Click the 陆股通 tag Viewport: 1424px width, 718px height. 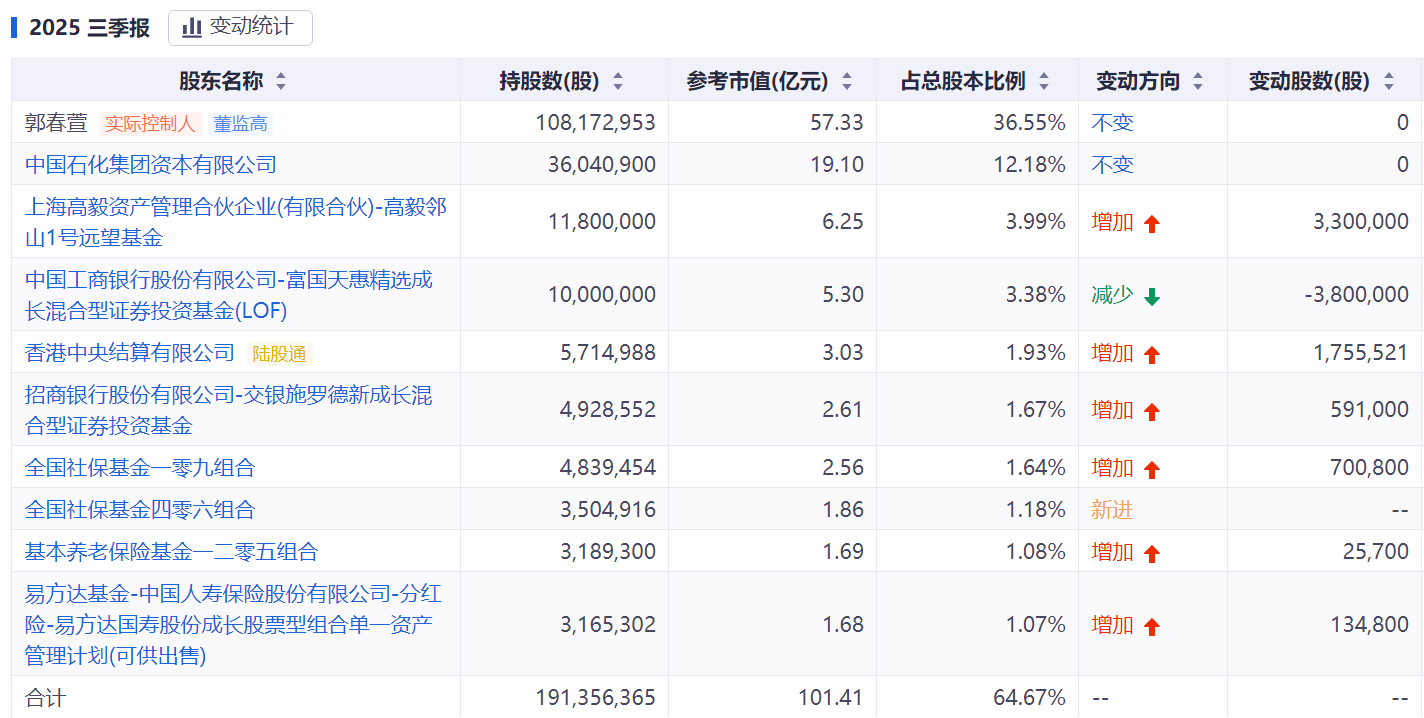[x=279, y=353]
